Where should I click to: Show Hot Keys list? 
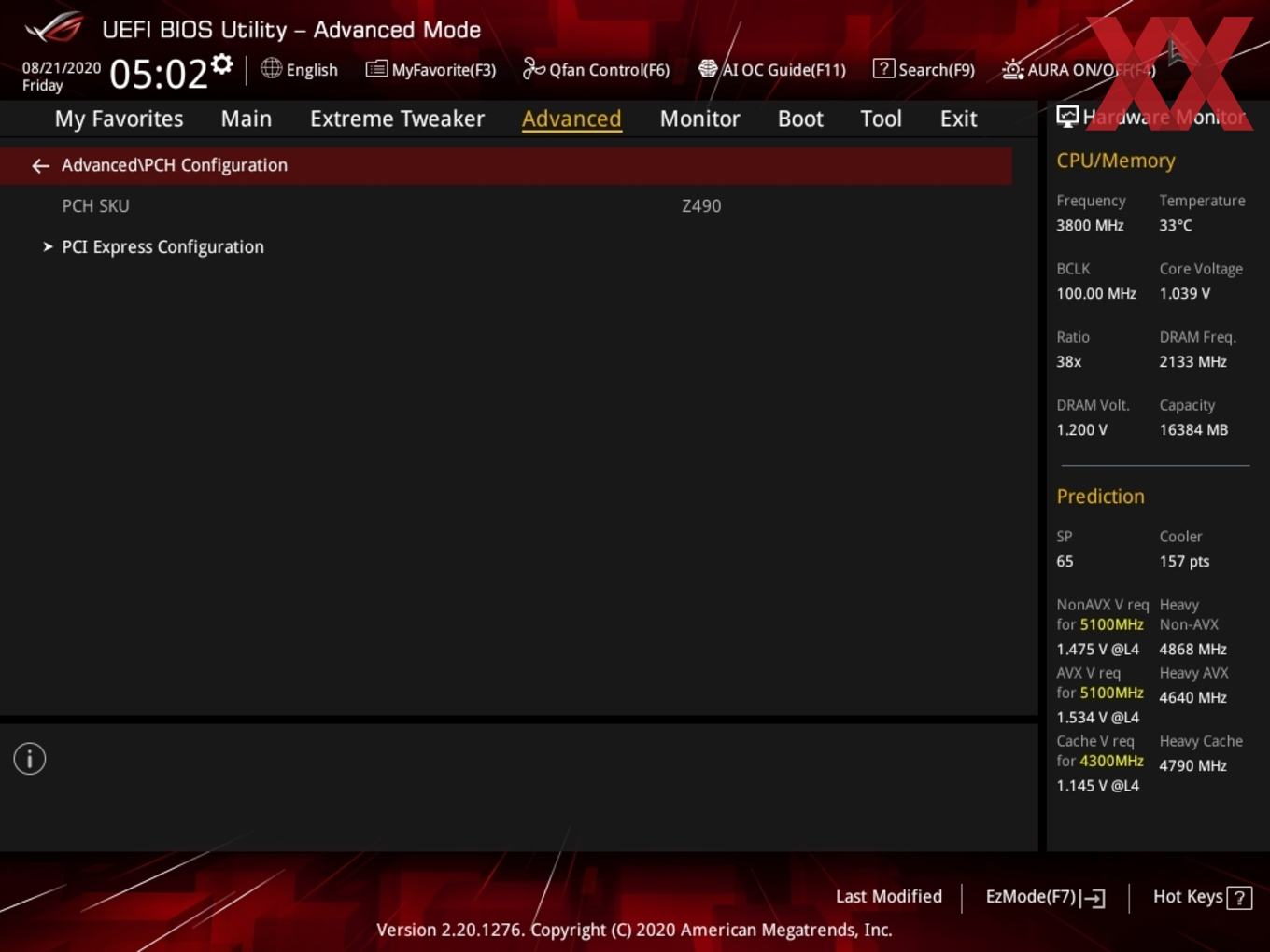[1188, 896]
